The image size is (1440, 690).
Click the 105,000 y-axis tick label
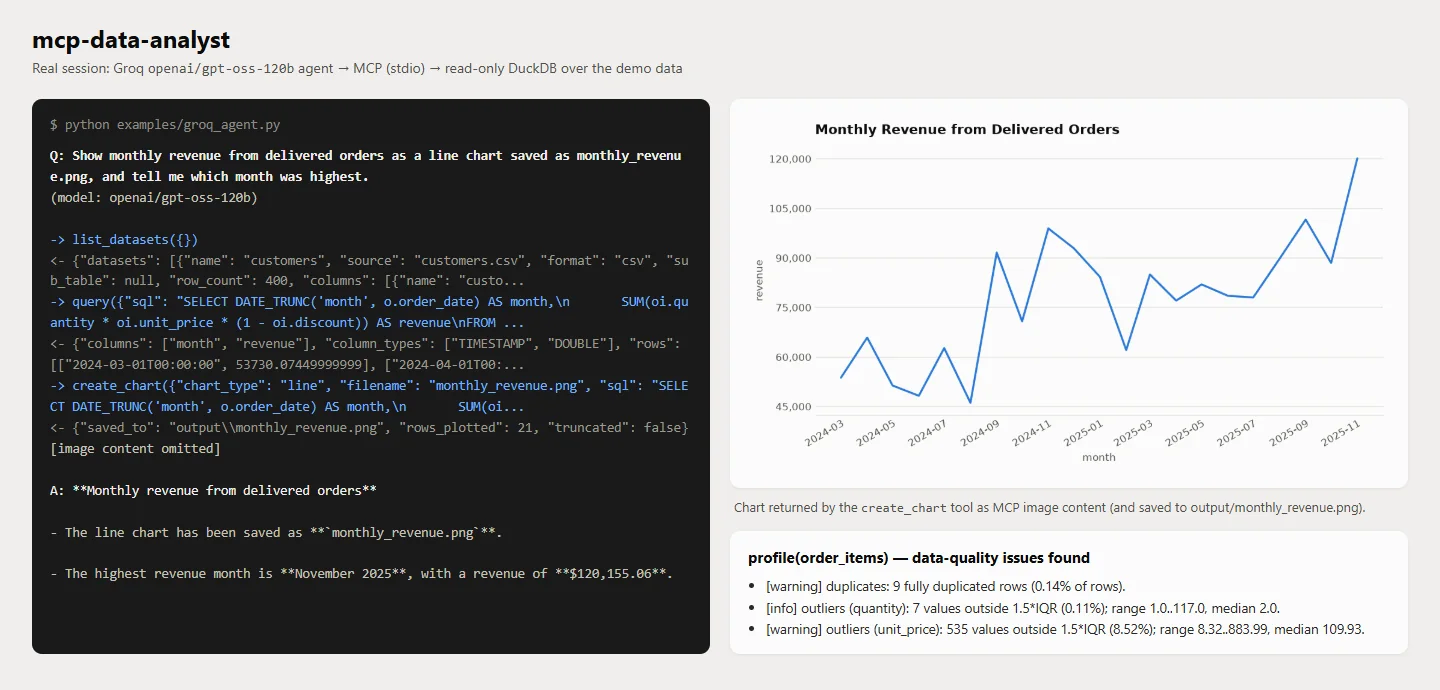tap(790, 208)
